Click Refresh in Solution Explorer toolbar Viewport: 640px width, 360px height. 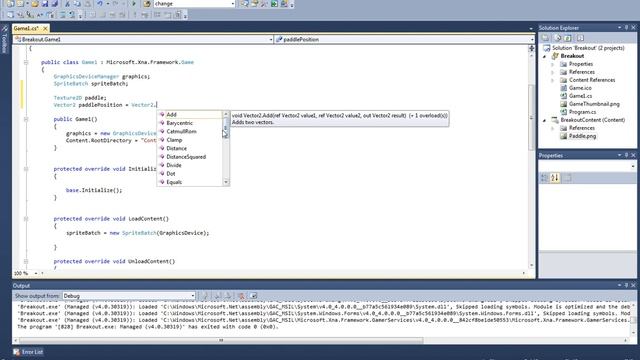(x=568, y=38)
